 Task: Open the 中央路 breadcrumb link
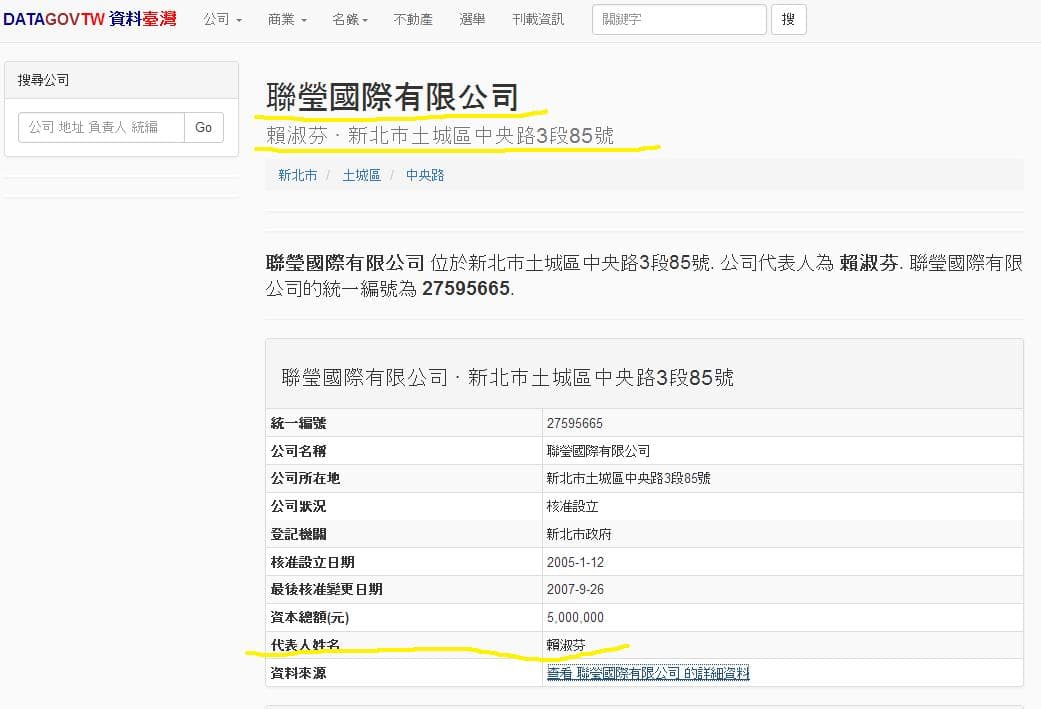[x=425, y=175]
